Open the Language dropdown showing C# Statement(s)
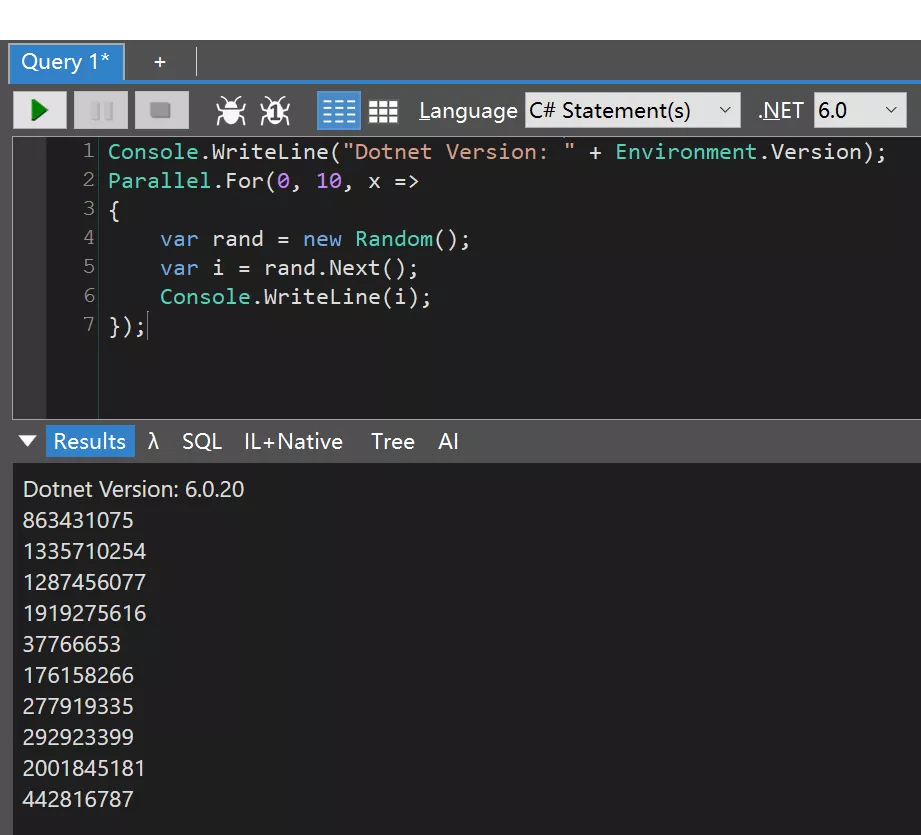 pyautogui.click(x=632, y=110)
